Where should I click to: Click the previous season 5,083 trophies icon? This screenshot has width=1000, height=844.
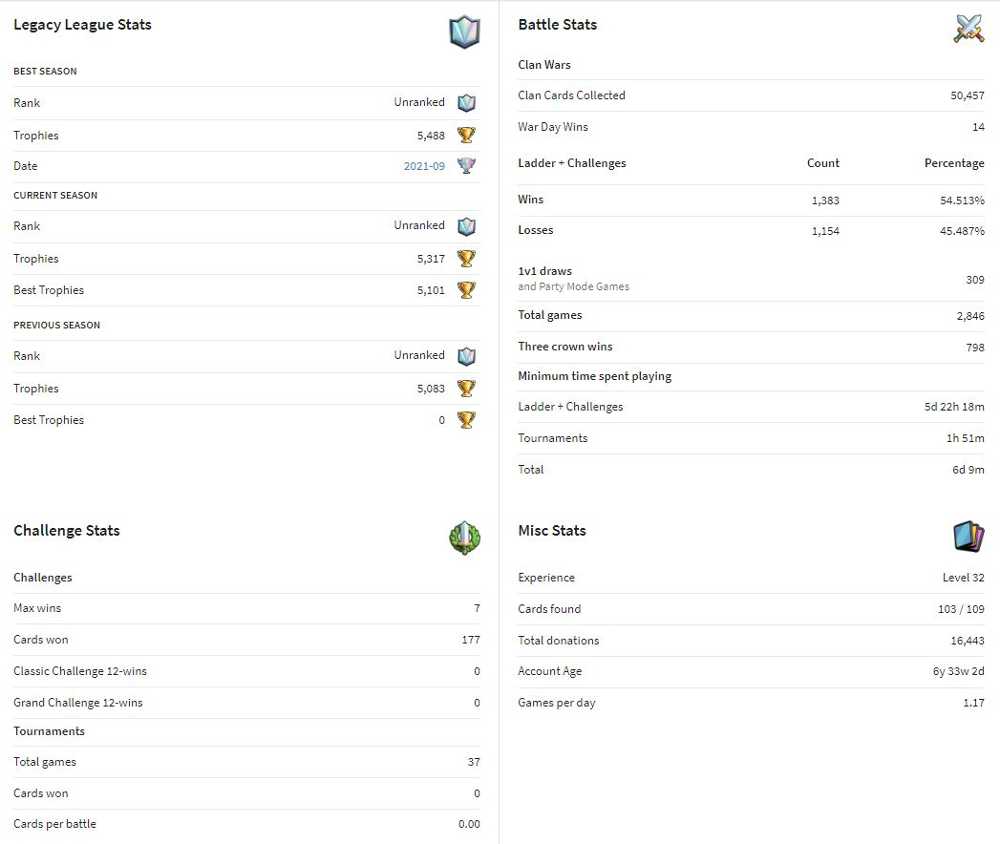466,389
